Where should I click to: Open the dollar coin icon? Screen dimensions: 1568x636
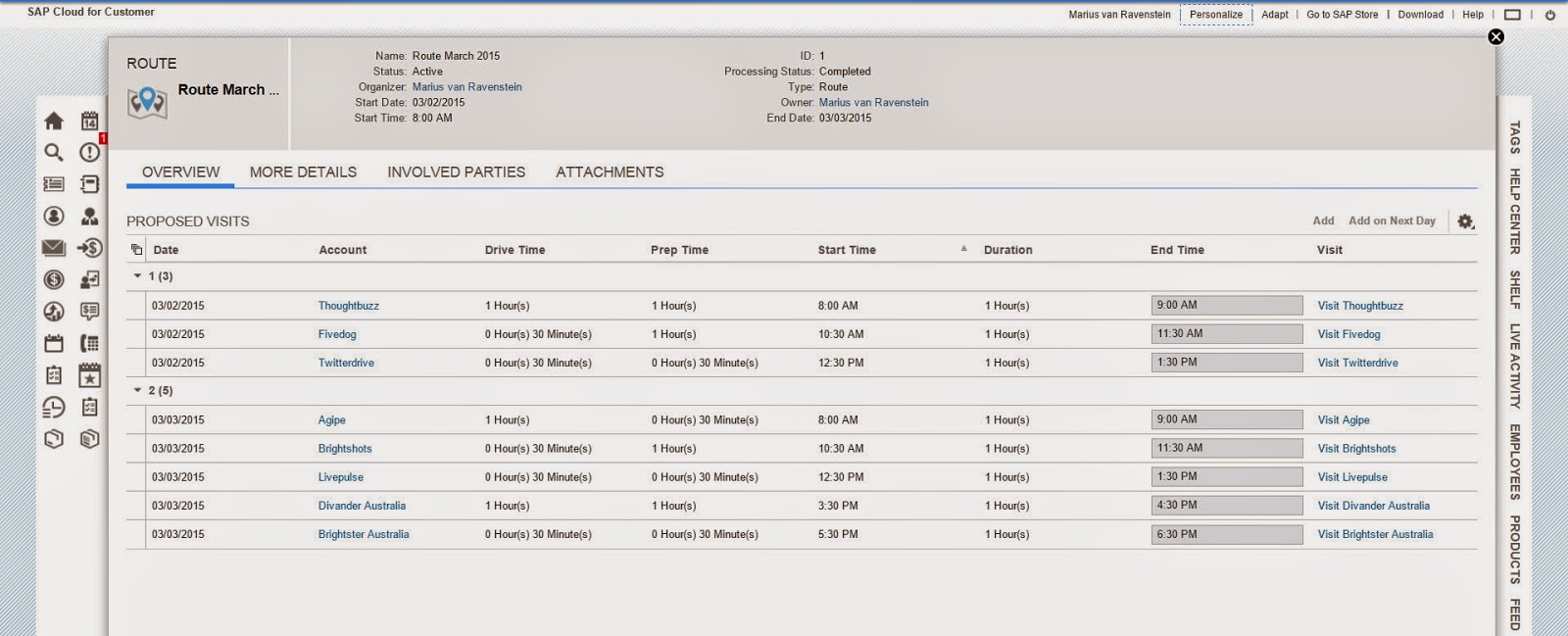54,279
